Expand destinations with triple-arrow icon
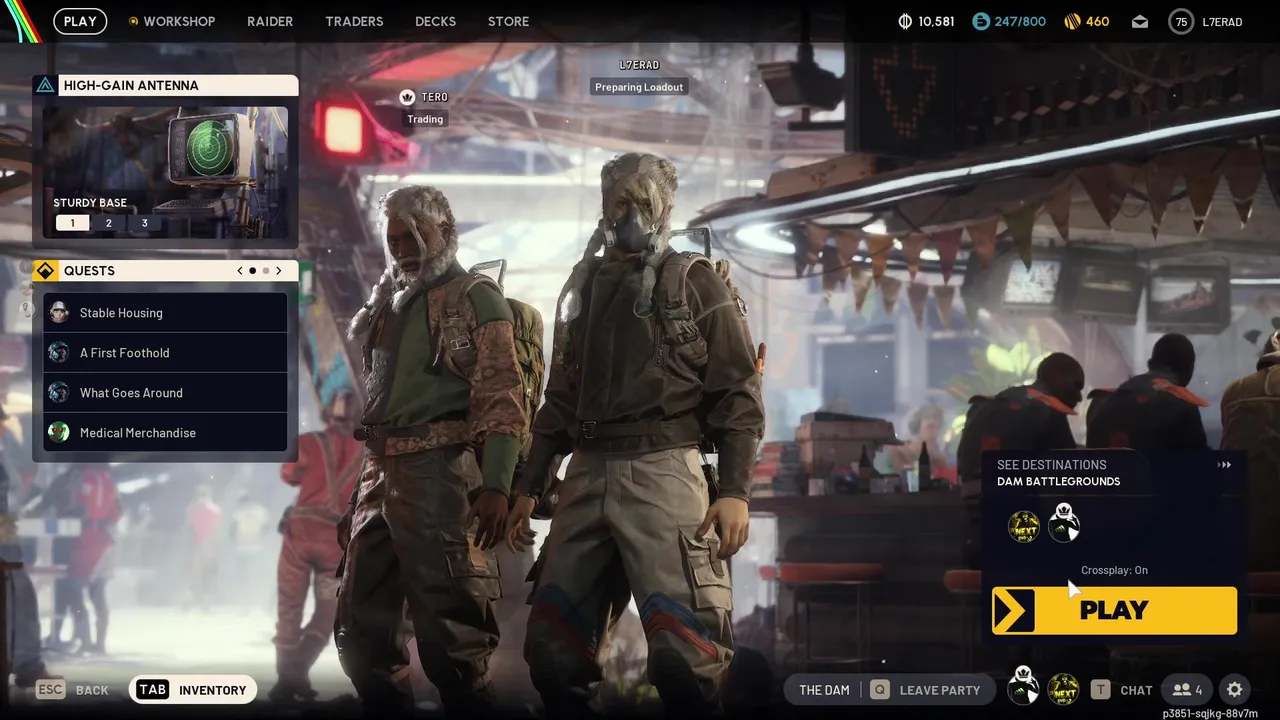The height and width of the screenshot is (720, 1280). click(1224, 465)
